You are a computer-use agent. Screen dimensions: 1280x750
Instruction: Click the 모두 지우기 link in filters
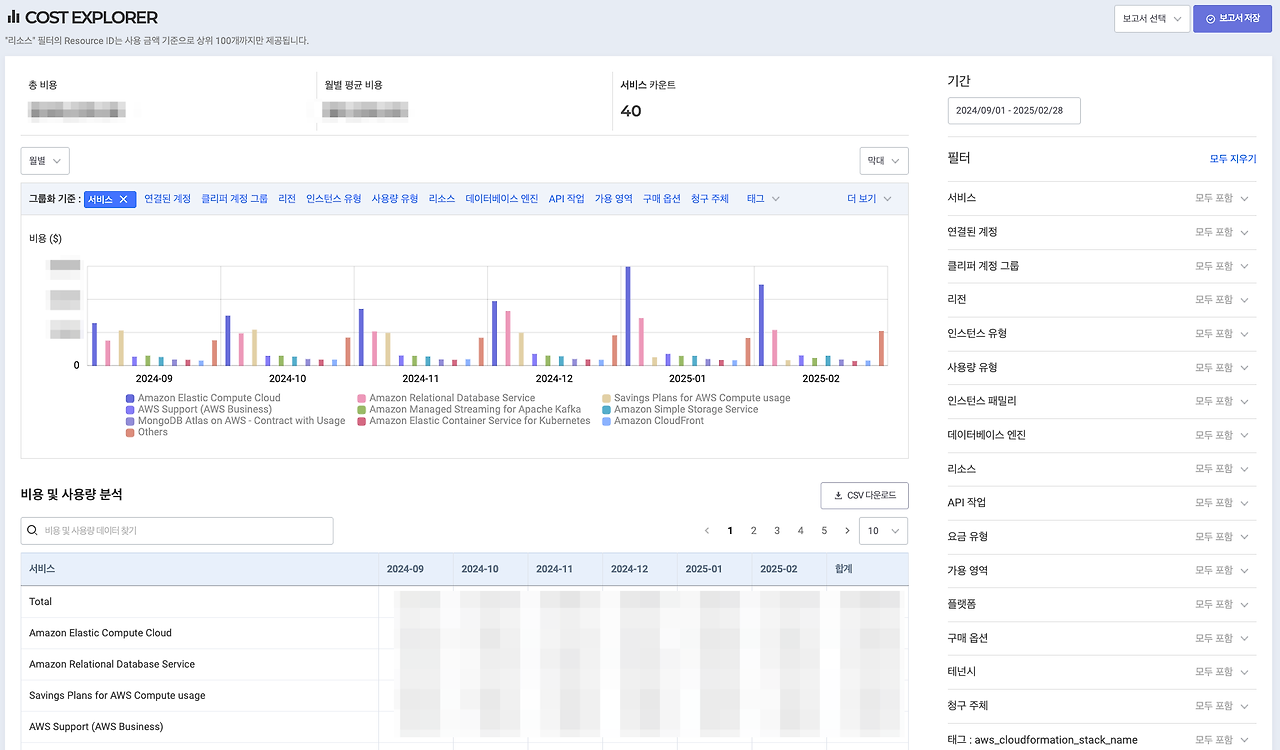click(1233, 159)
